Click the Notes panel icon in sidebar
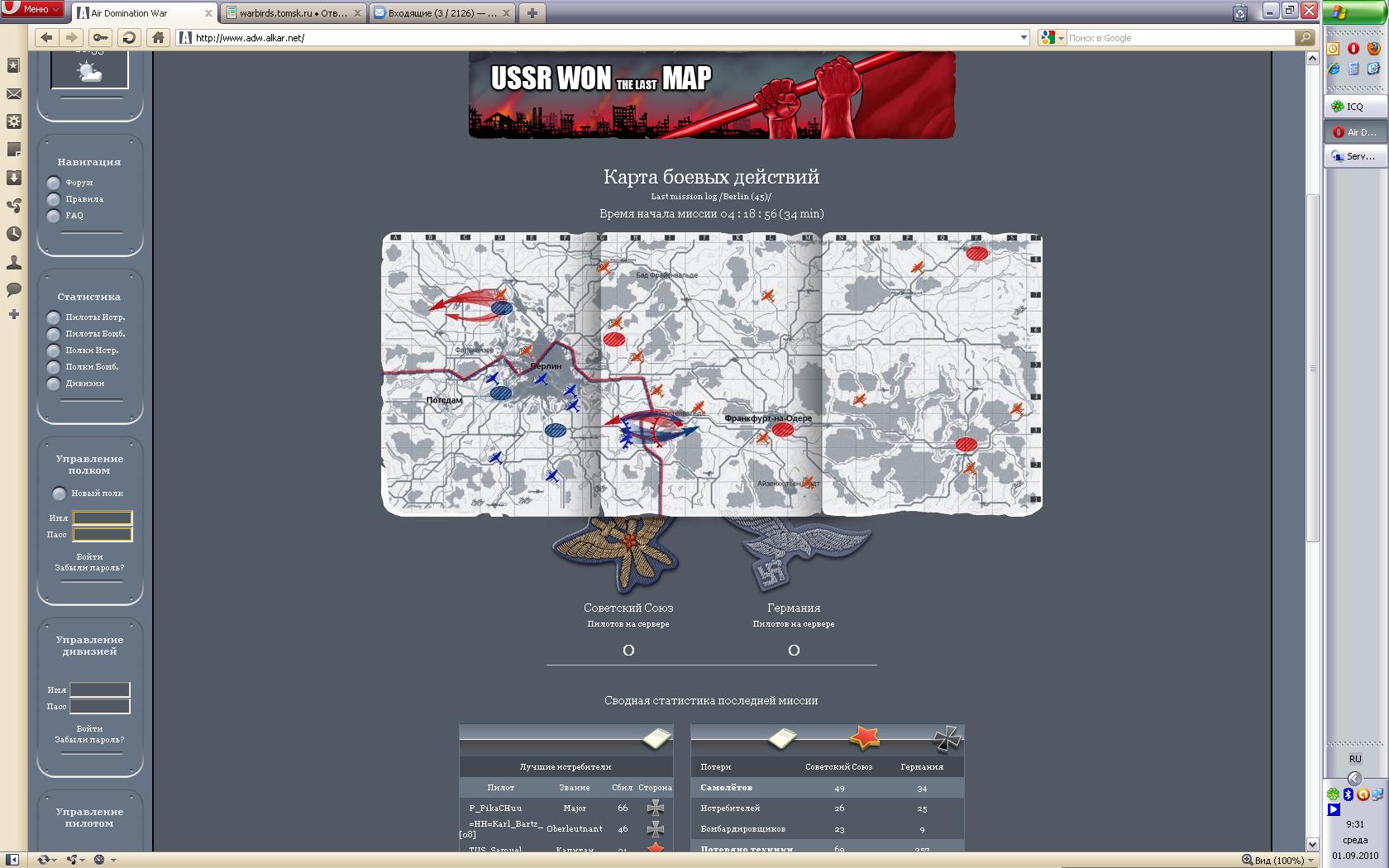 point(14,150)
